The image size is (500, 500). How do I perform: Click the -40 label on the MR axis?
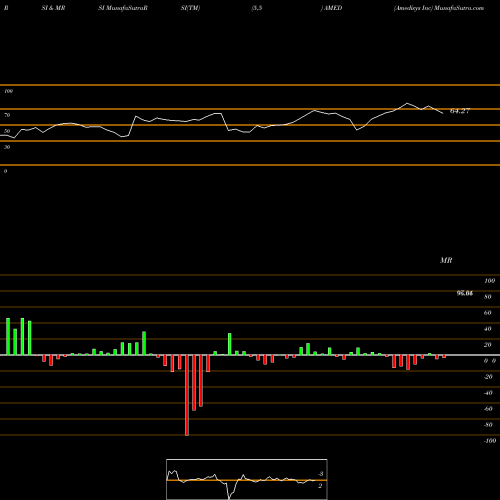coord(488,393)
